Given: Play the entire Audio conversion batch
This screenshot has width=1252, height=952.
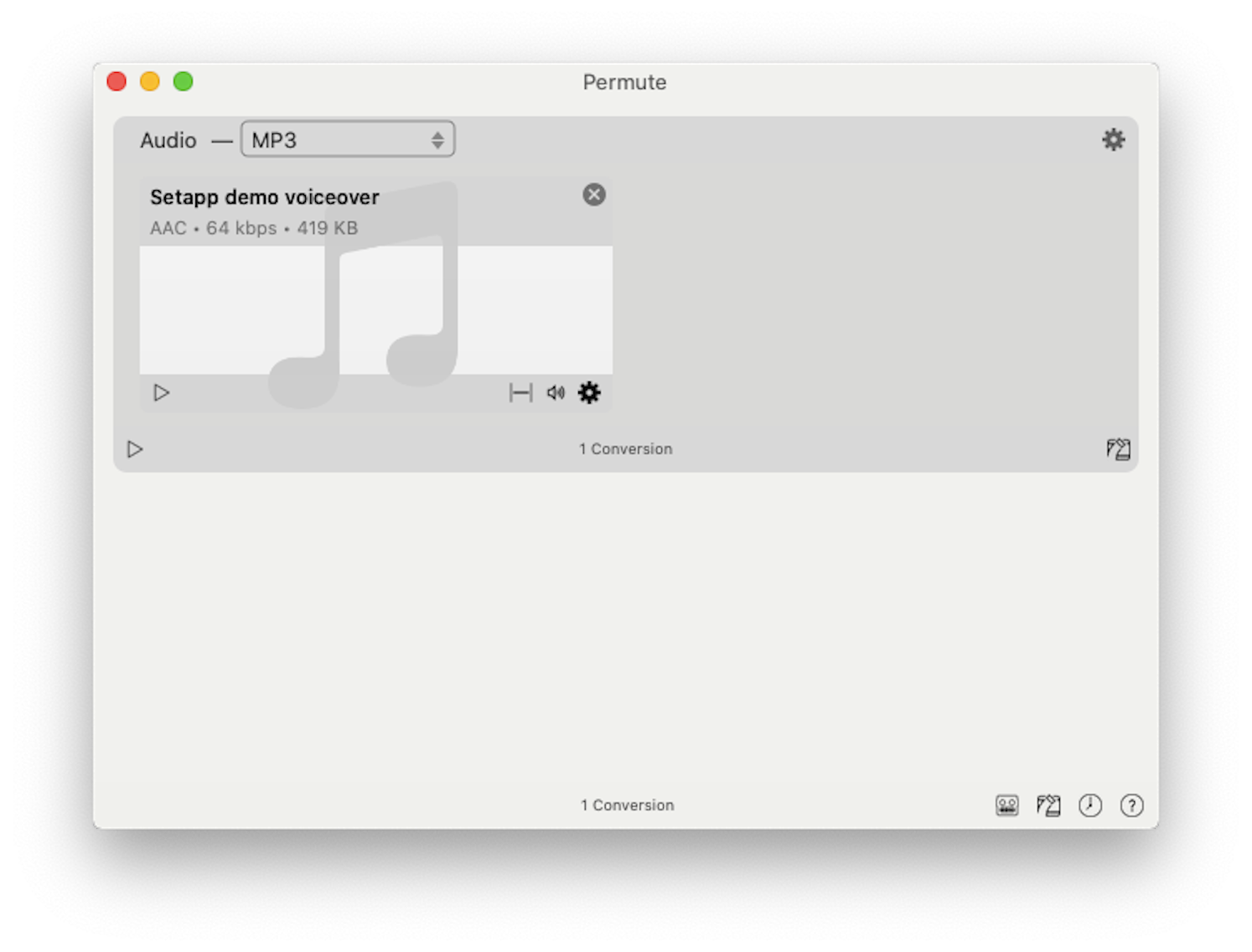Looking at the screenshot, I should pos(134,449).
